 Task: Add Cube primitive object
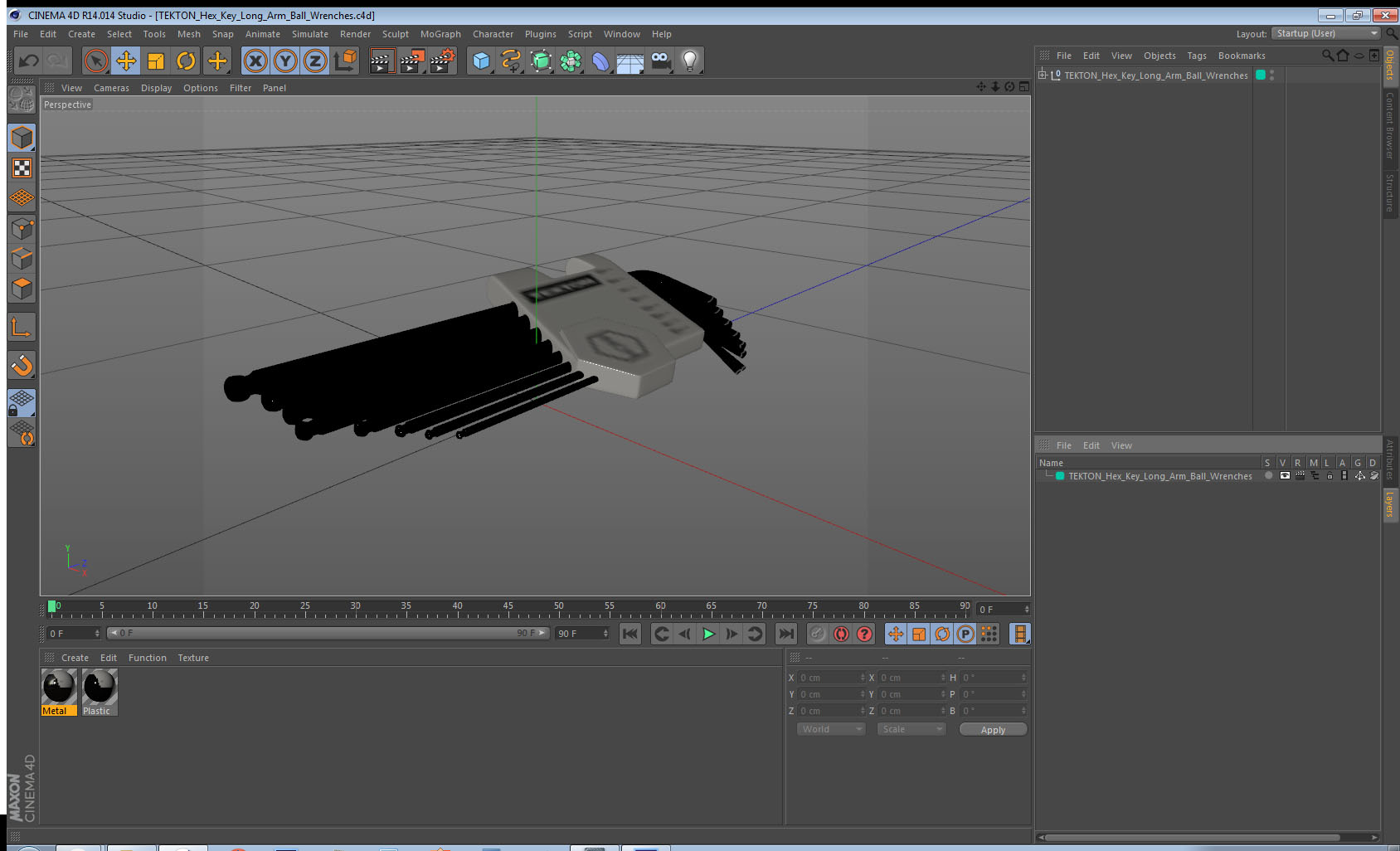click(x=481, y=61)
